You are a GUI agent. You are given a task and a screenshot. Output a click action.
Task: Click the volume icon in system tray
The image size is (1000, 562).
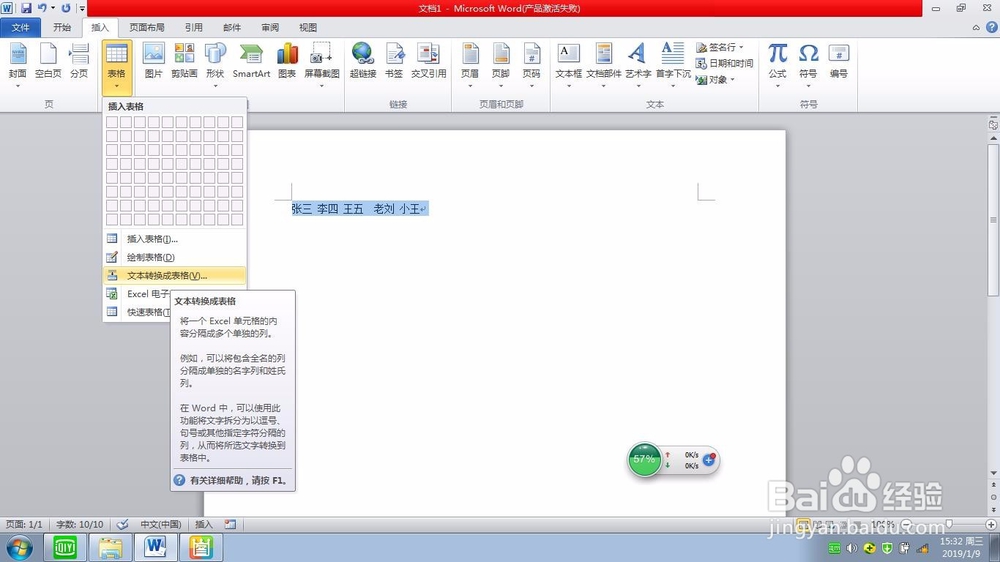851,549
